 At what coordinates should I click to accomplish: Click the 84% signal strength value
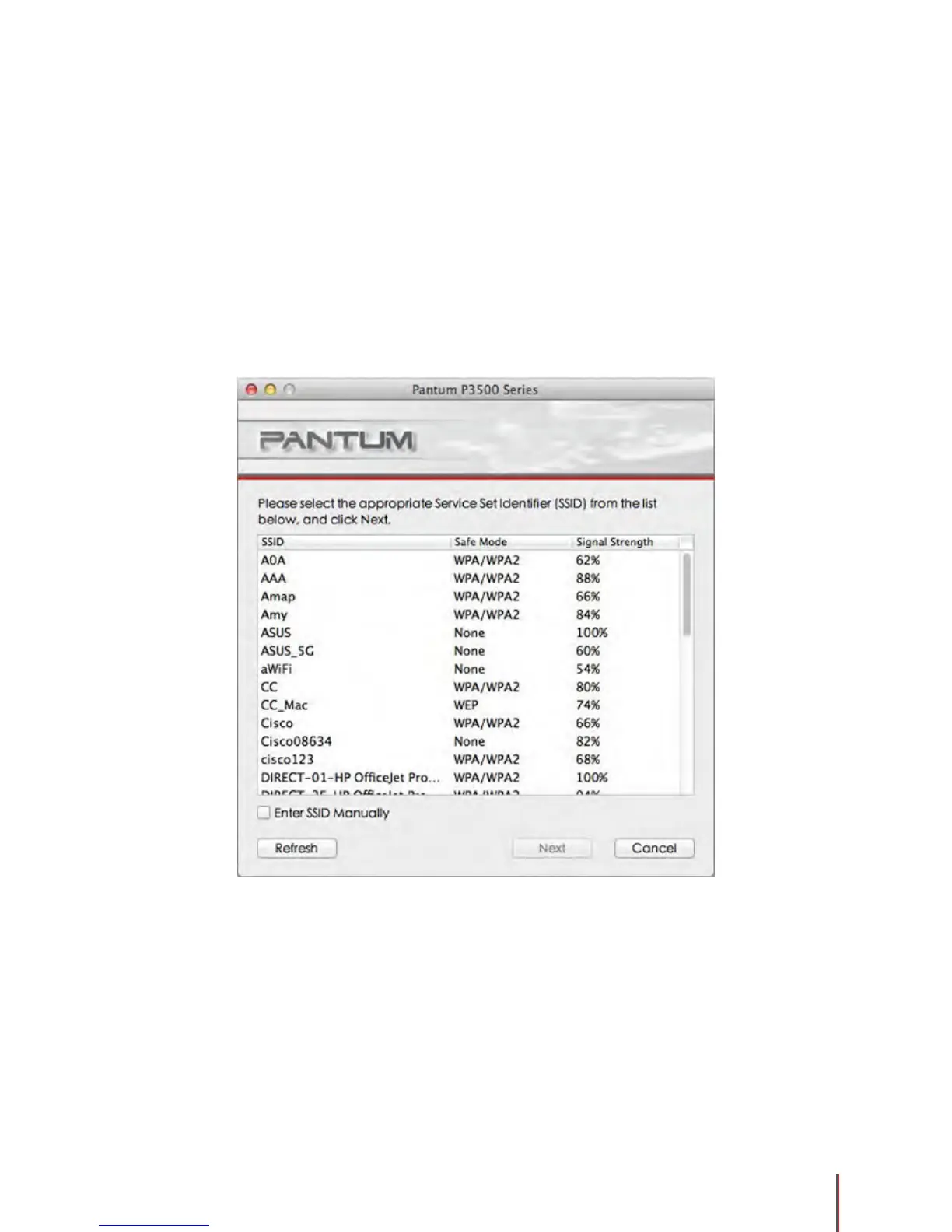[588, 614]
